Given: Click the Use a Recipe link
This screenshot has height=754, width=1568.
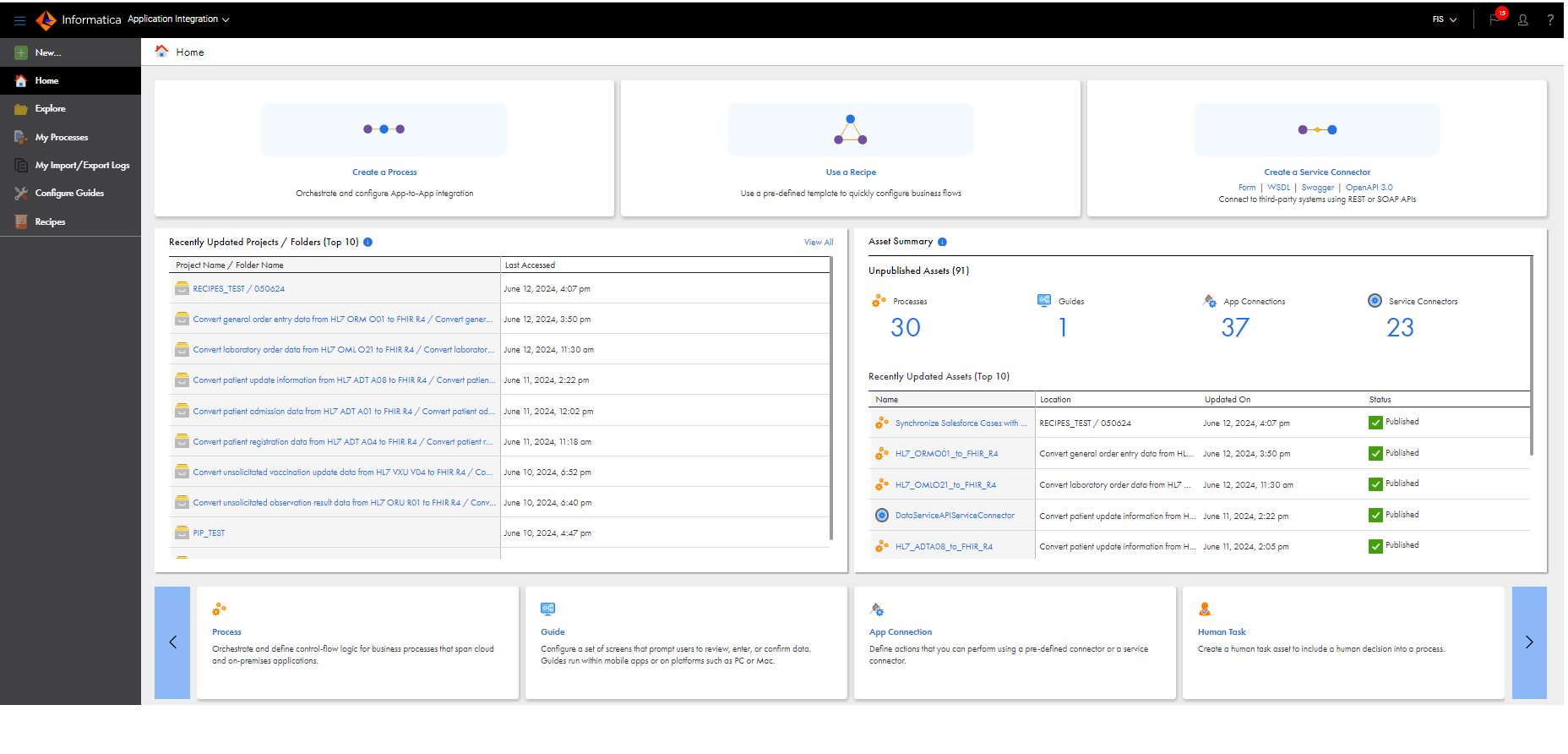Looking at the screenshot, I should click(x=851, y=172).
